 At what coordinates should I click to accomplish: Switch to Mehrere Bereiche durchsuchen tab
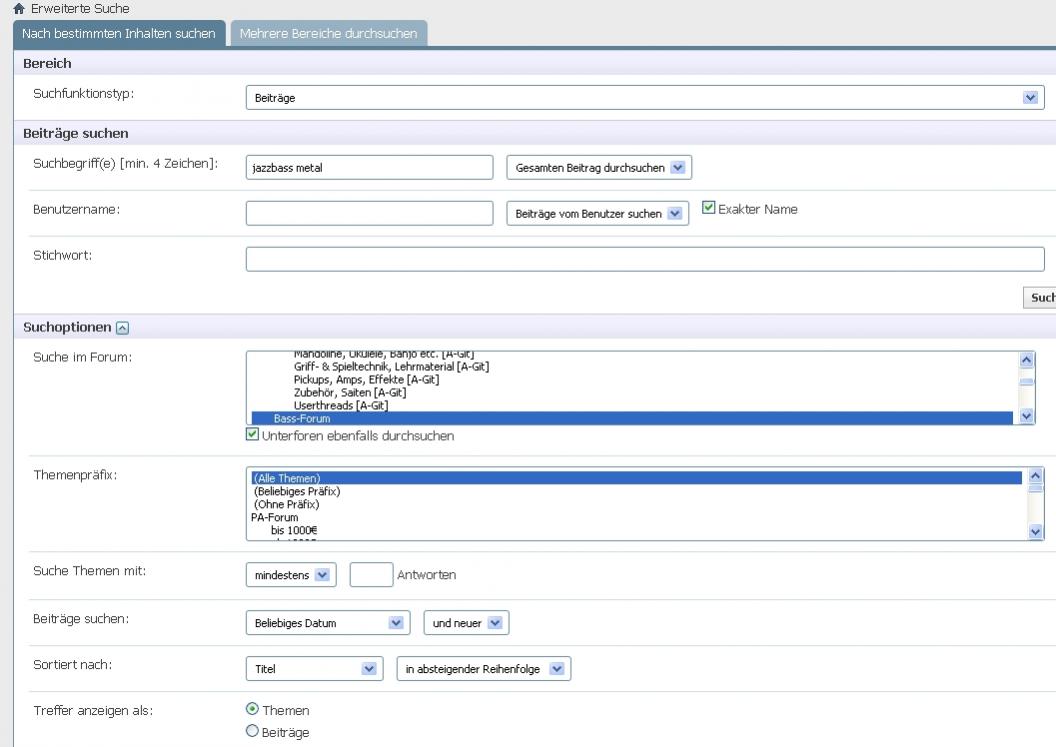coord(329,34)
